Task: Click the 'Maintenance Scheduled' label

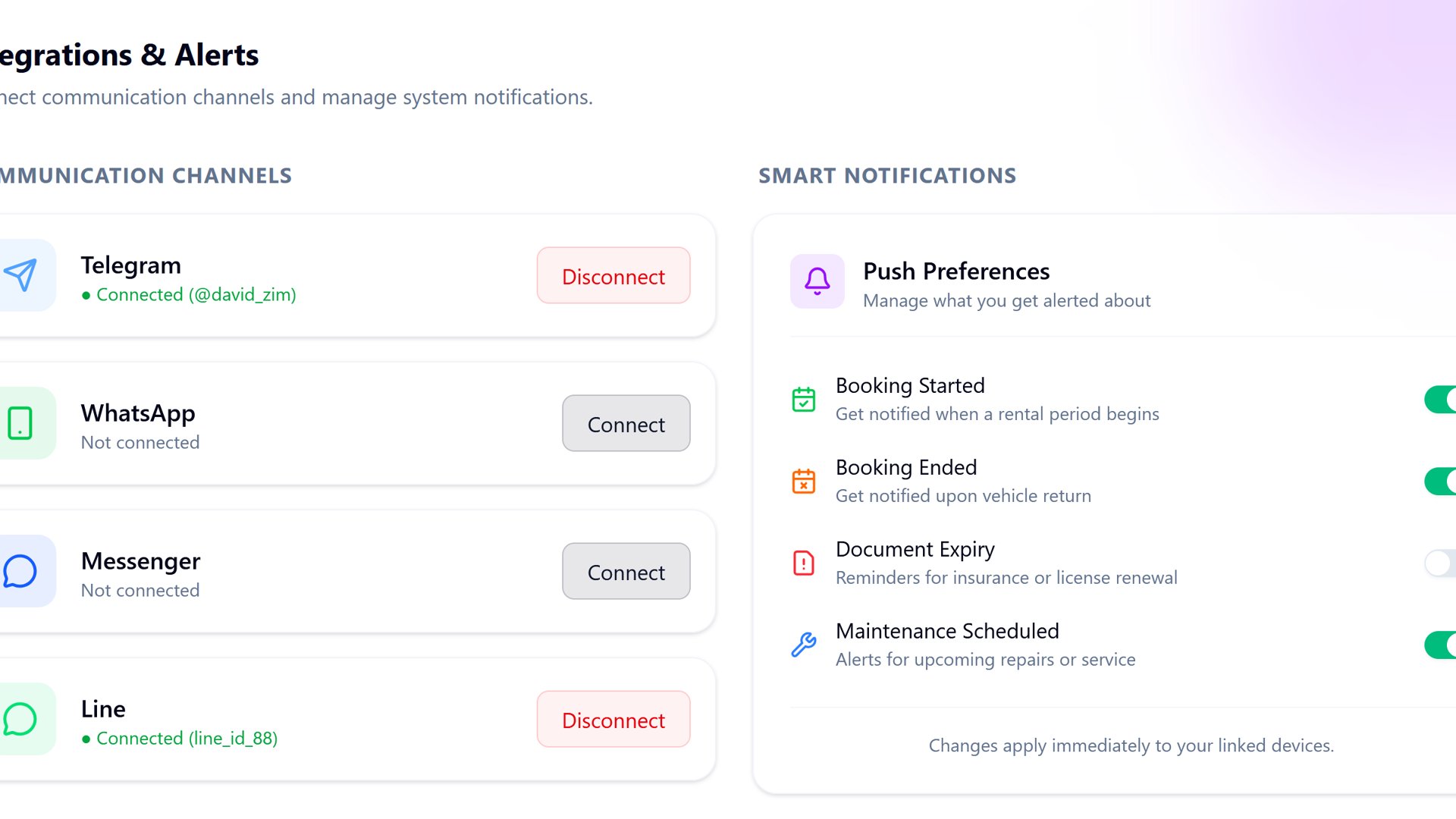Action: pyautogui.click(x=947, y=632)
